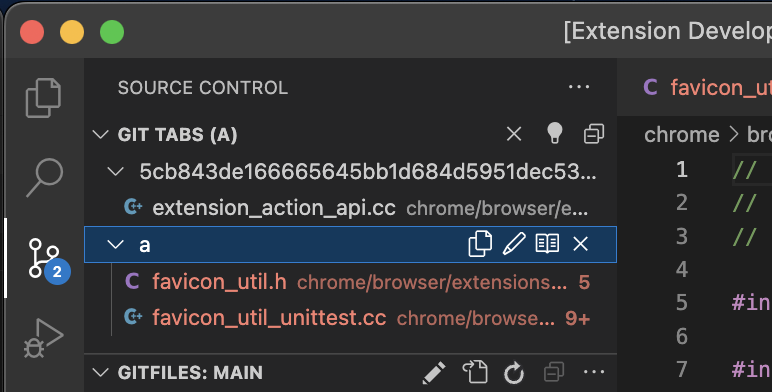772x392 pixels.
Task: Click the open-book icon on group a
Action: (x=547, y=244)
